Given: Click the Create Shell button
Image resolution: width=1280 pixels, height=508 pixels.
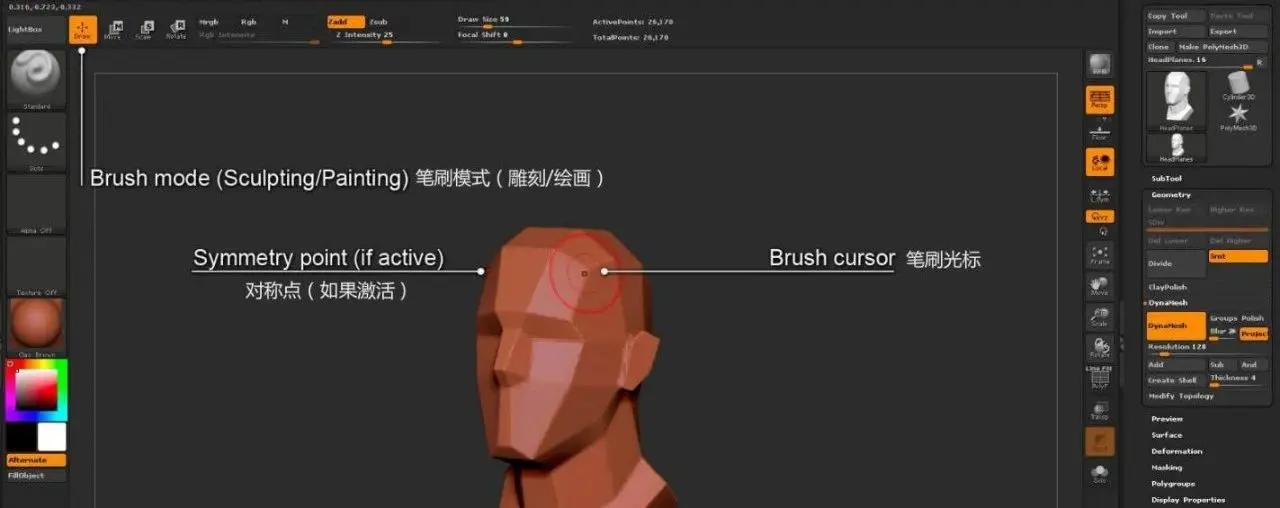Looking at the screenshot, I should tap(1176, 380).
